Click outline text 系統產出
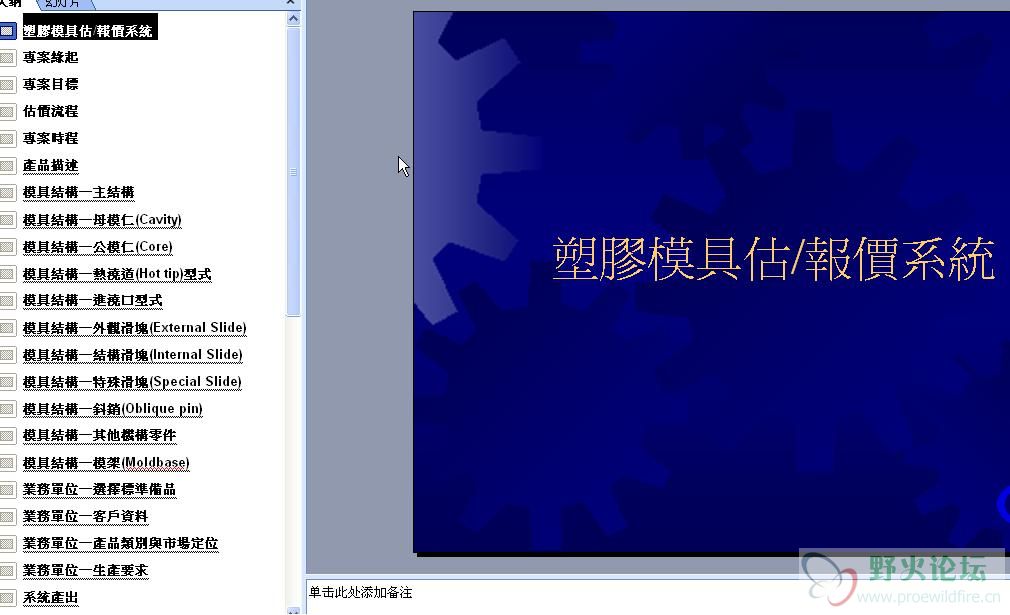 (x=50, y=598)
